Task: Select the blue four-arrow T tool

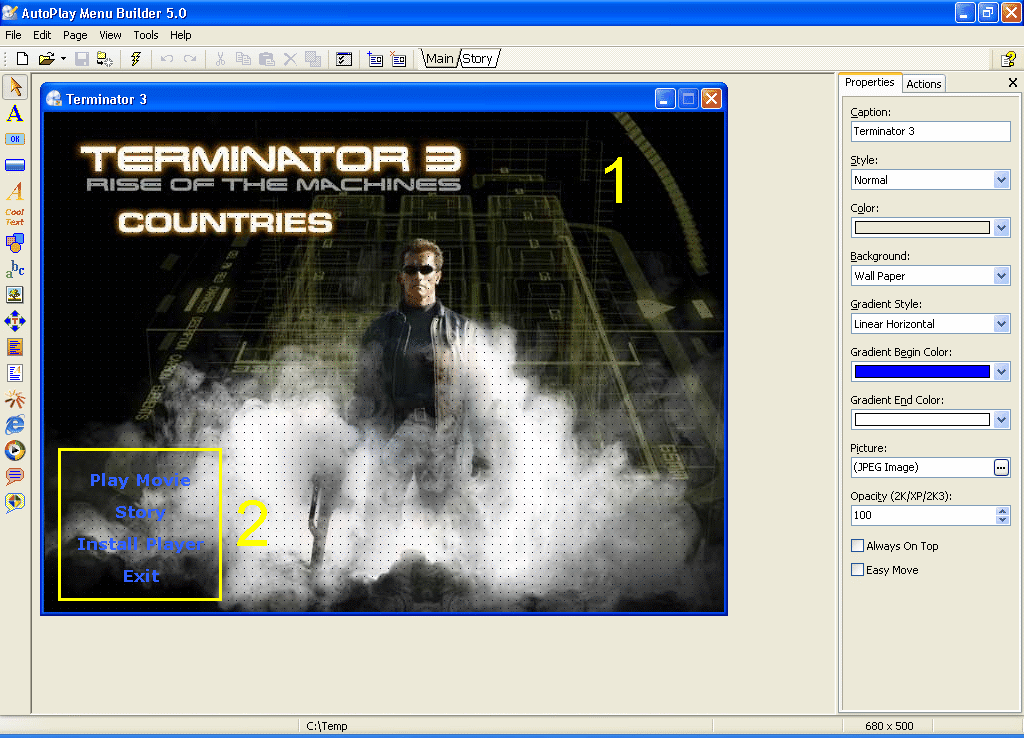Action: tap(15, 321)
